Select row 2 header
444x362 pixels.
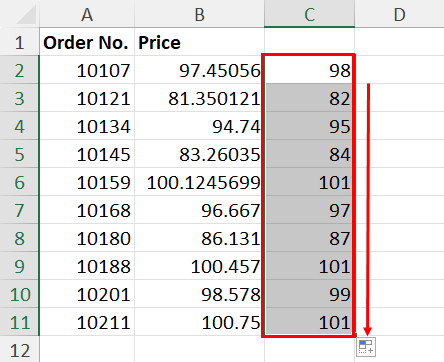tap(19, 70)
